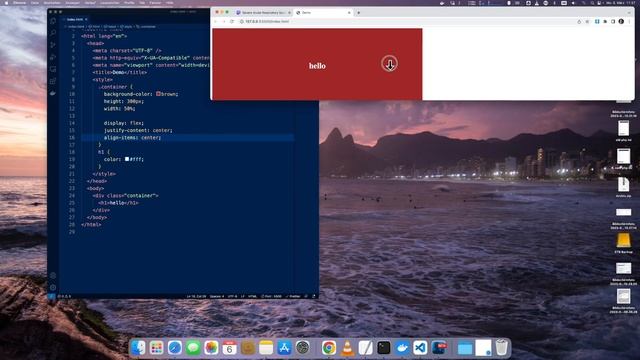Open Remote Explorer in VS Code sidebar
This screenshot has width=640, height=360.
pos(53,69)
